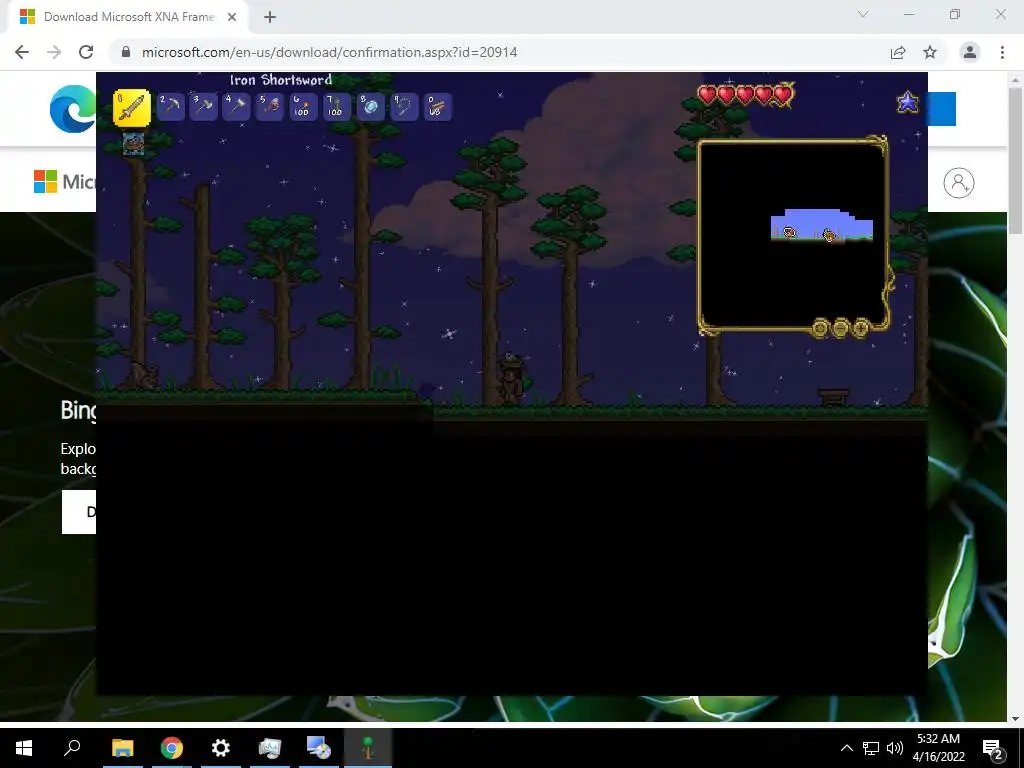
Task: Open the Windows Start menu
Action: point(24,748)
